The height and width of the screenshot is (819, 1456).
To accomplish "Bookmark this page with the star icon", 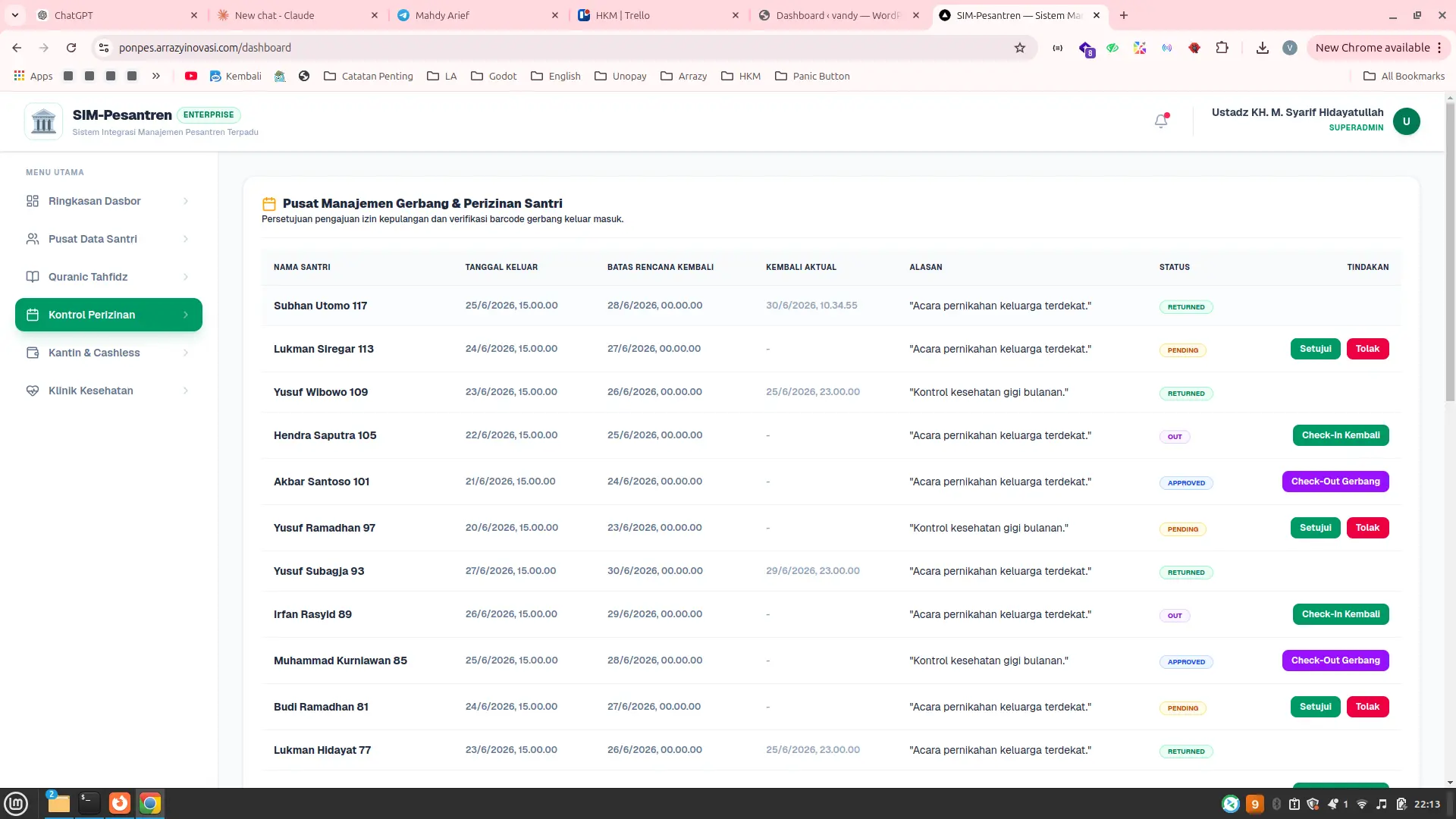I will (x=1020, y=48).
